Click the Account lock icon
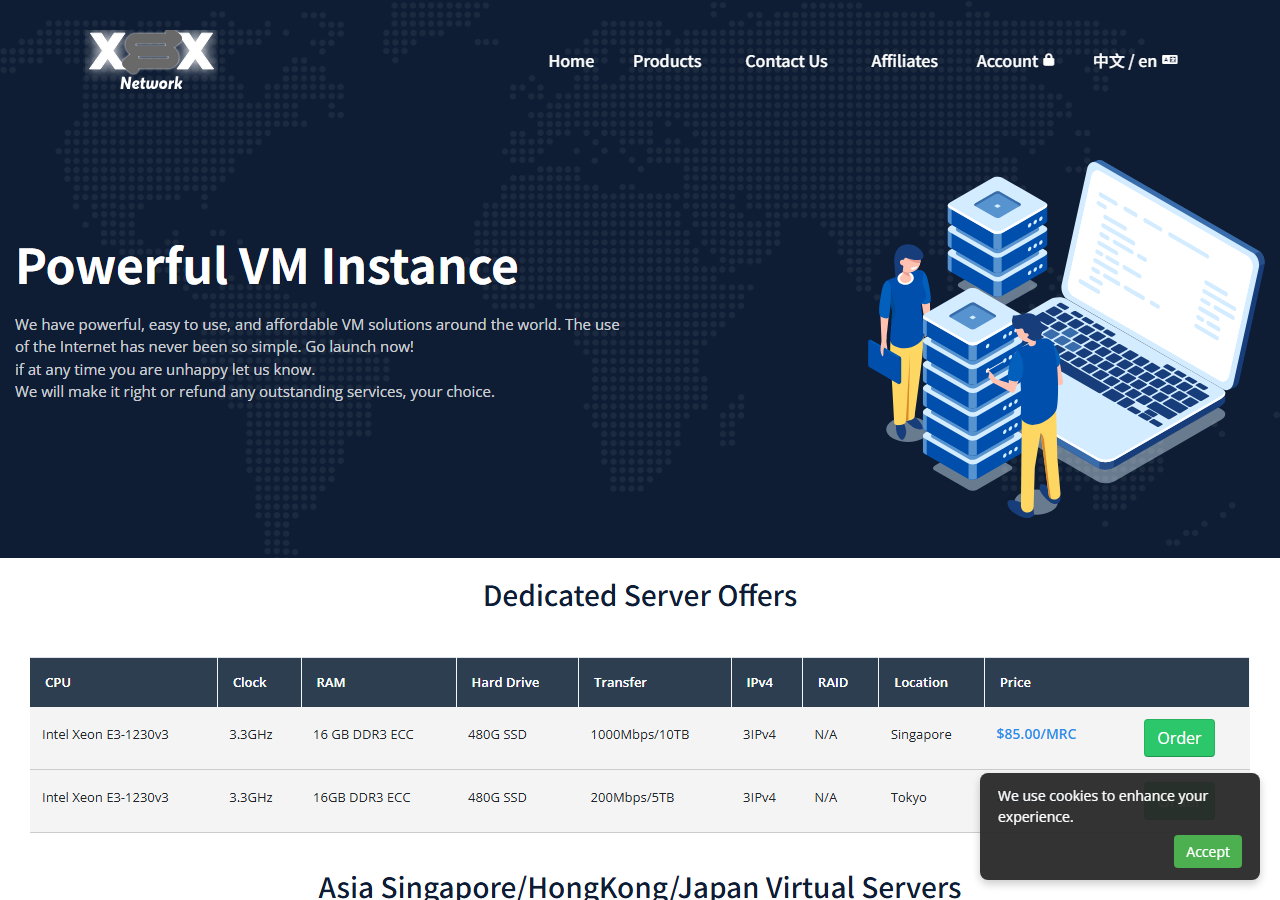 1048,60
